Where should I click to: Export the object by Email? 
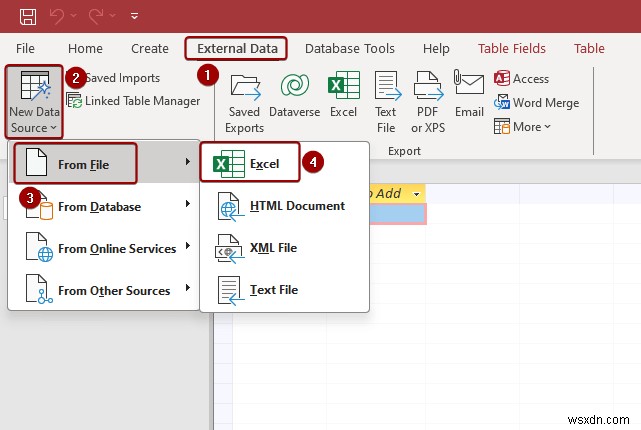(x=469, y=95)
